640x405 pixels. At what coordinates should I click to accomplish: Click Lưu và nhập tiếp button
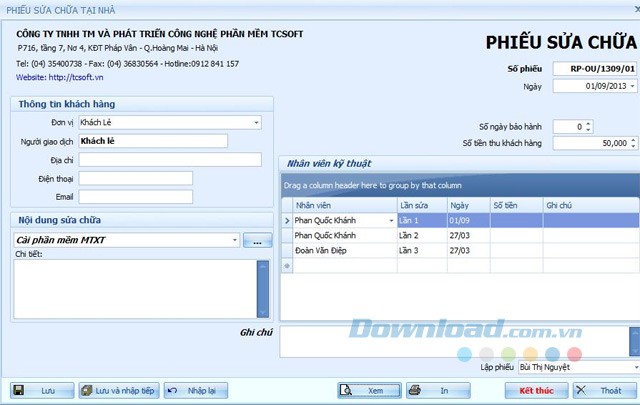click(118, 390)
